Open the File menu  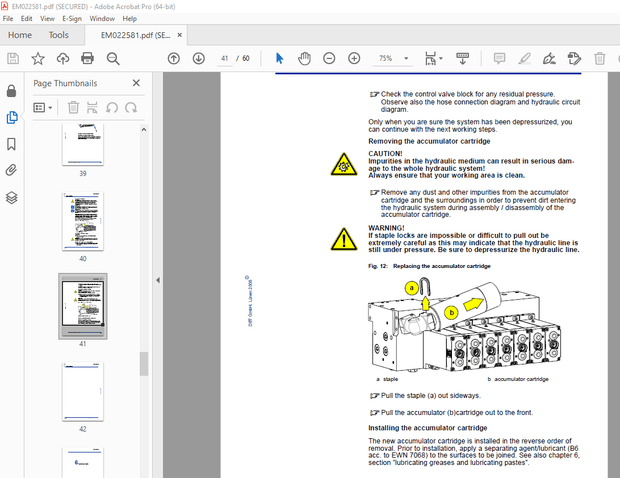(x=8, y=19)
